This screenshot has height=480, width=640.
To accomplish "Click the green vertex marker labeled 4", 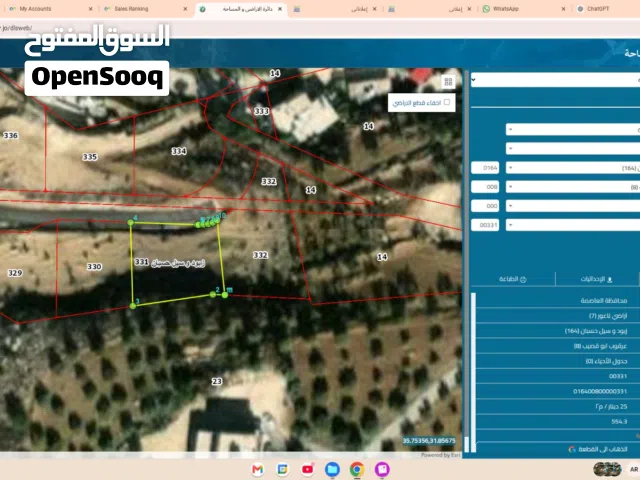I will (131, 222).
